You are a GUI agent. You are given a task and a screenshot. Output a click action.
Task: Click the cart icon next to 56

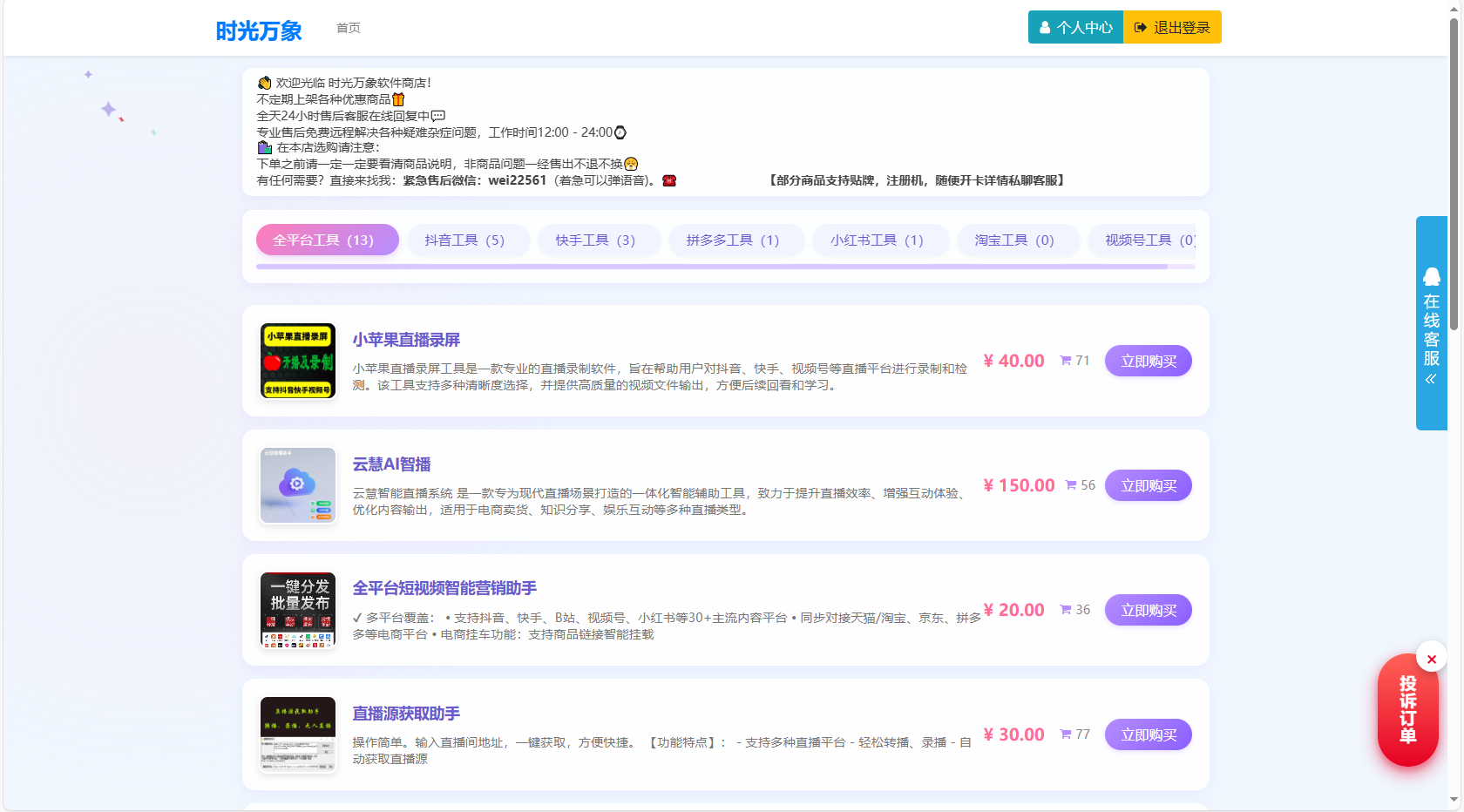point(1069,484)
